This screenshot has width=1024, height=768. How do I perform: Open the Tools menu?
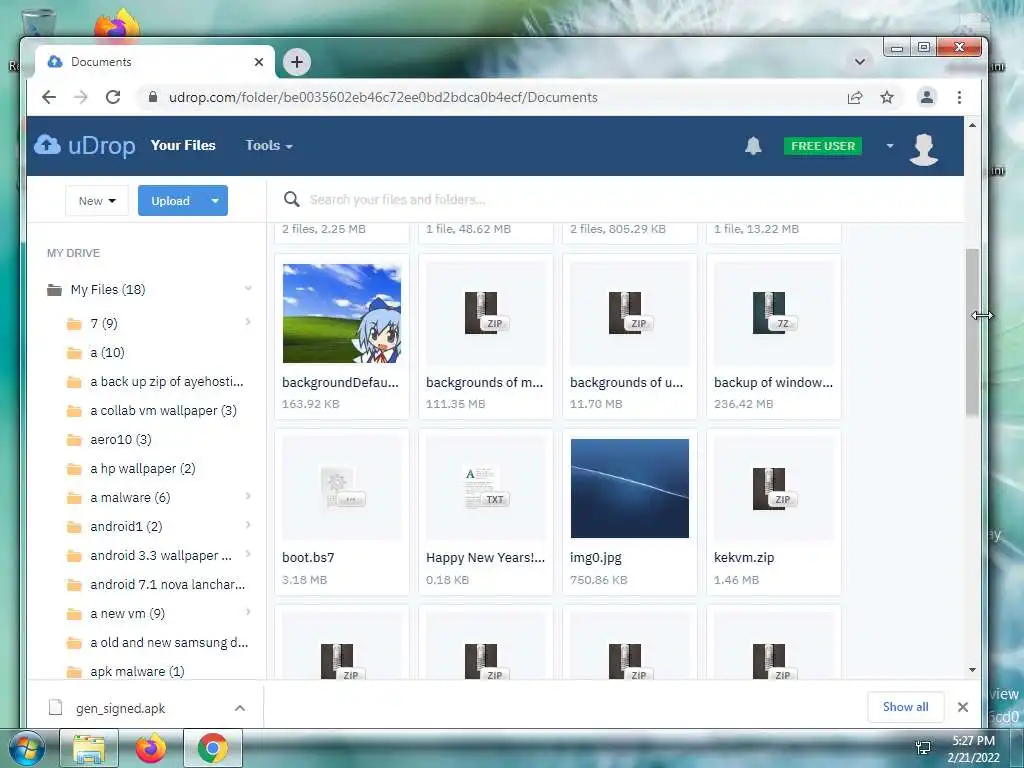pyautogui.click(x=268, y=145)
